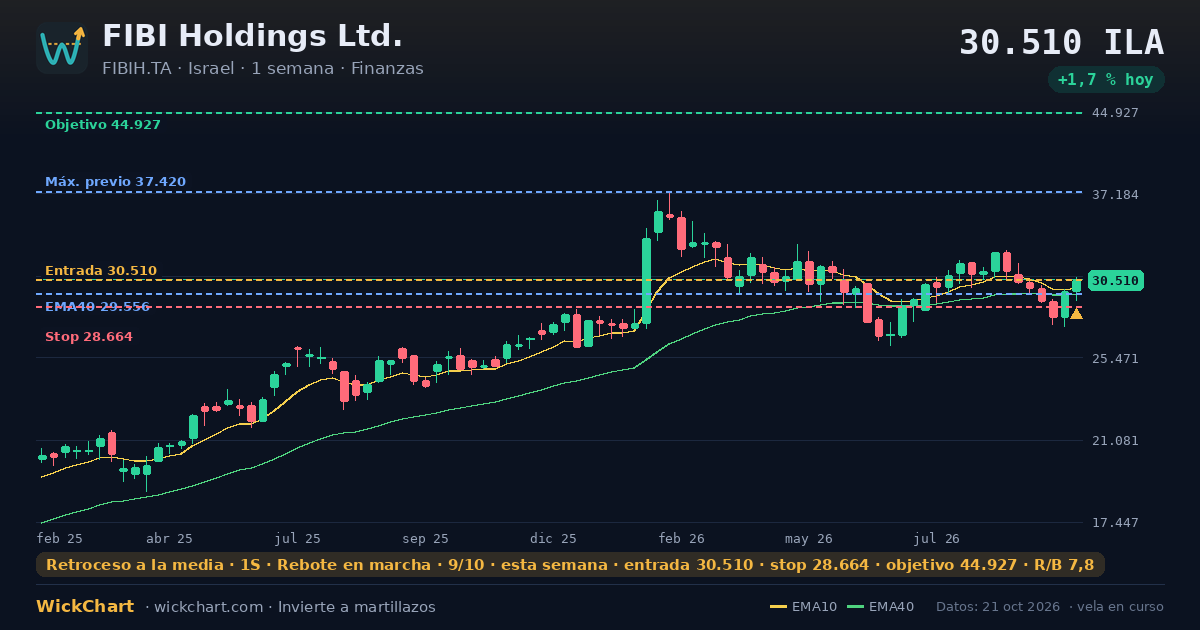Click the jul 25 date axis label
Image resolution: width=1200 pixels, height=630 pixels.
(x=298, y=538)
